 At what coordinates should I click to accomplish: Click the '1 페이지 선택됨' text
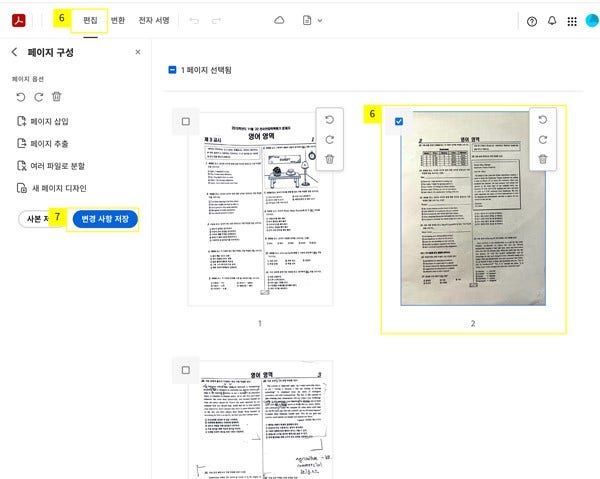coord(206,70)
